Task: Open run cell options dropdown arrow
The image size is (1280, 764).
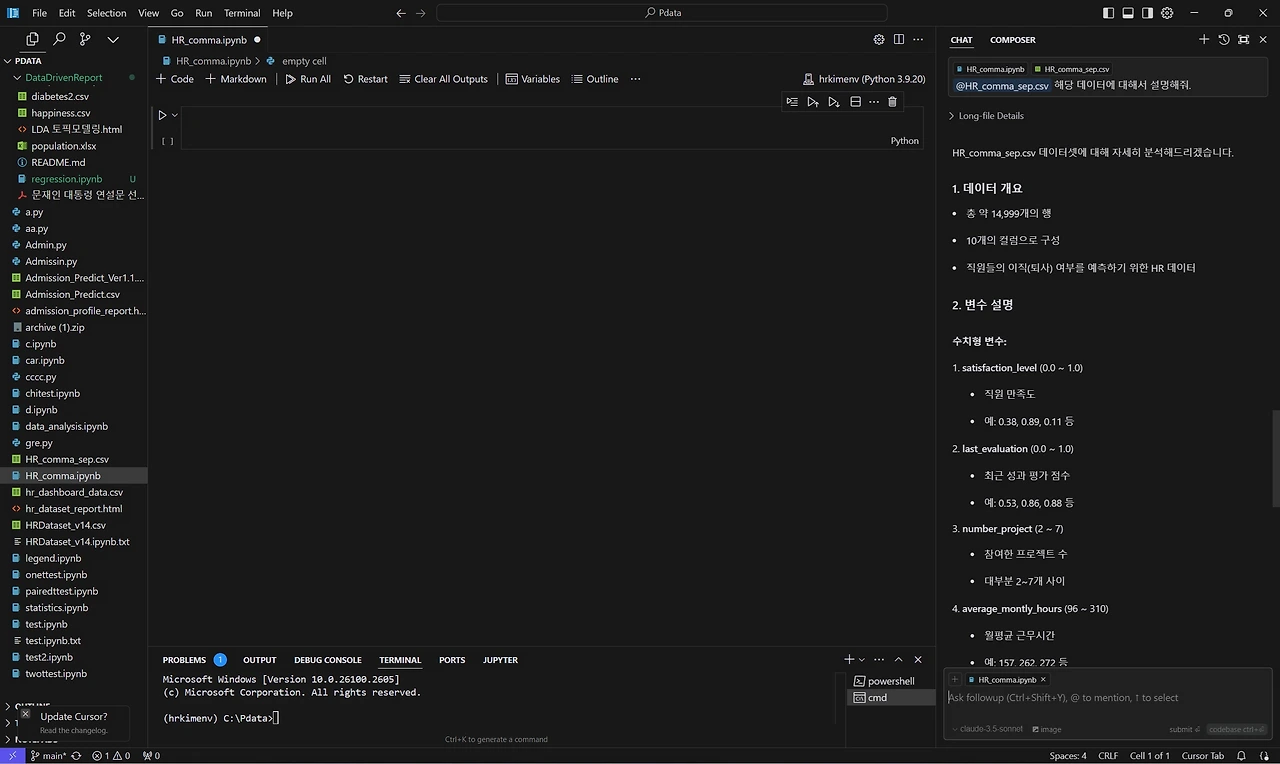Action: (175, 115)
